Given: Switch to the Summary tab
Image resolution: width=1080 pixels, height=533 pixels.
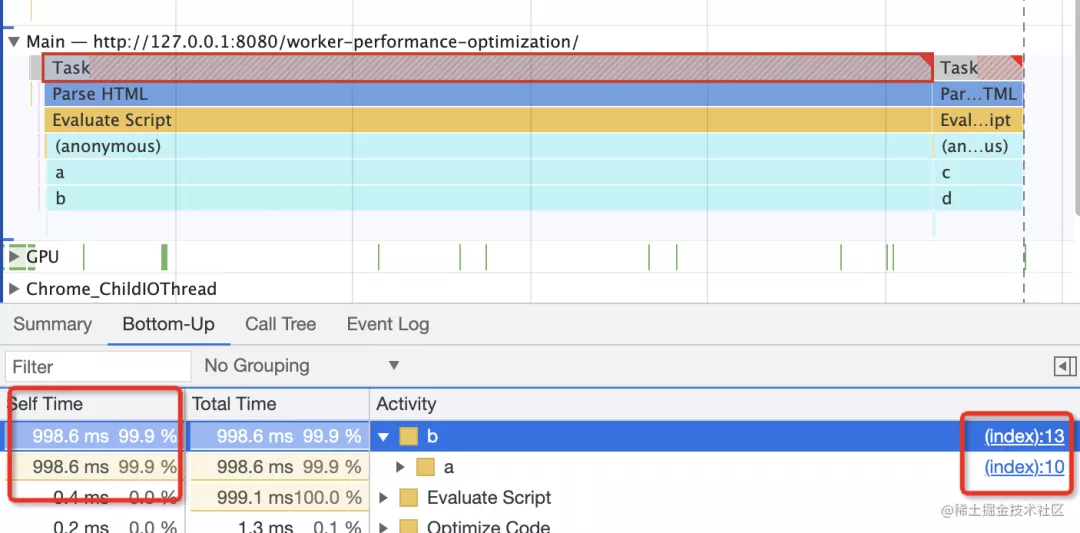Looking at the screenshot, I should point(52,325).
